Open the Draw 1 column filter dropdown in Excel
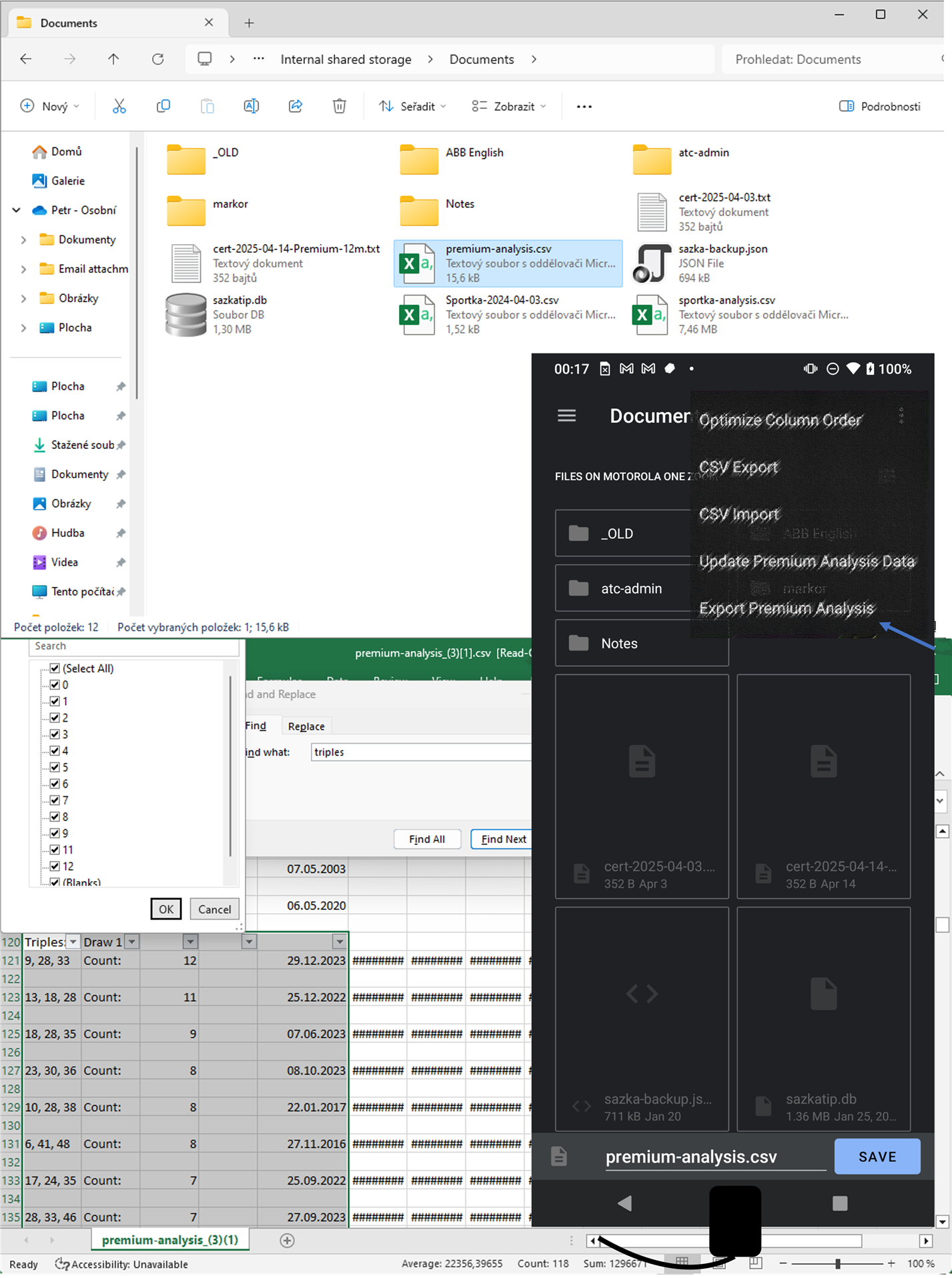This screenshot has height=1278, width=952. pos(132,942)
